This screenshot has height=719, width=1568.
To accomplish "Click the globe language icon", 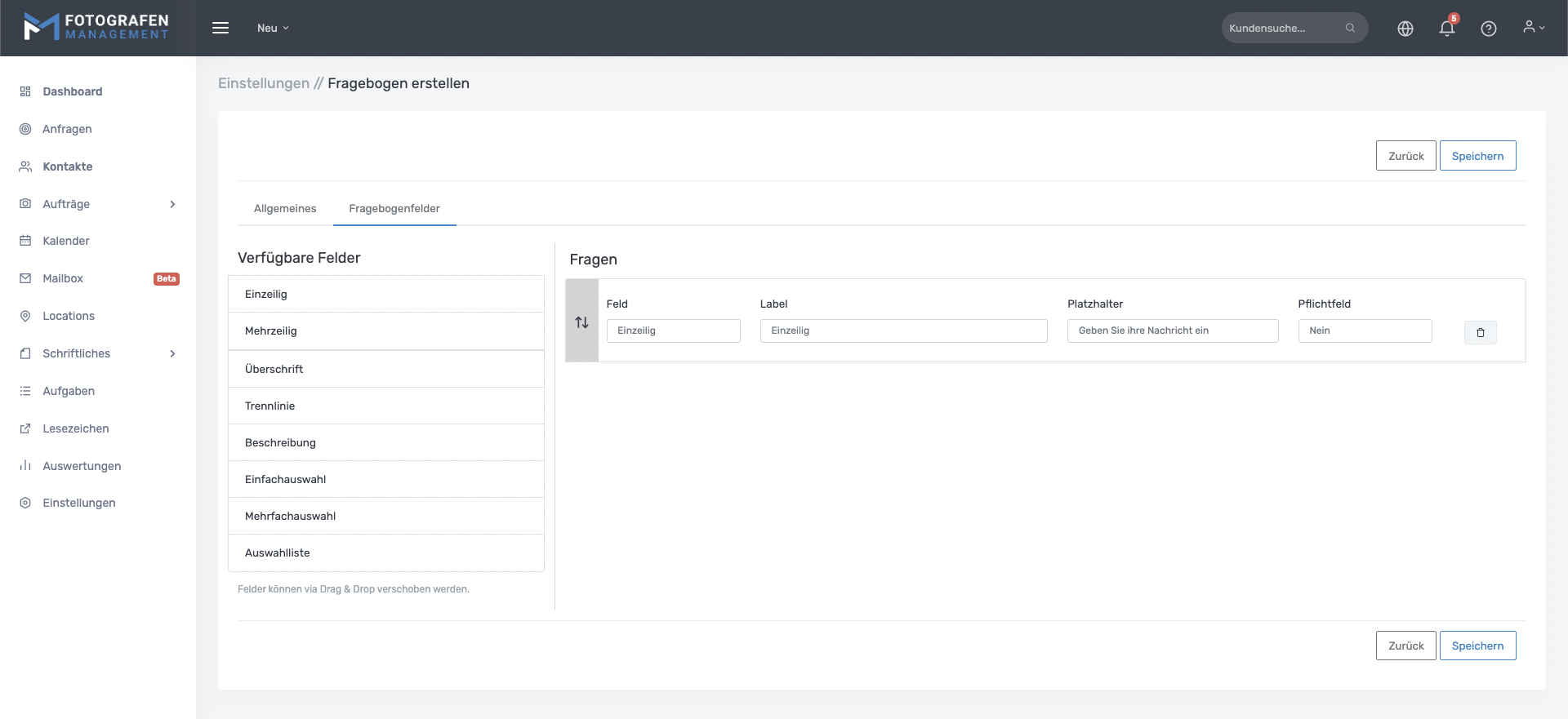I will 1405,29.
